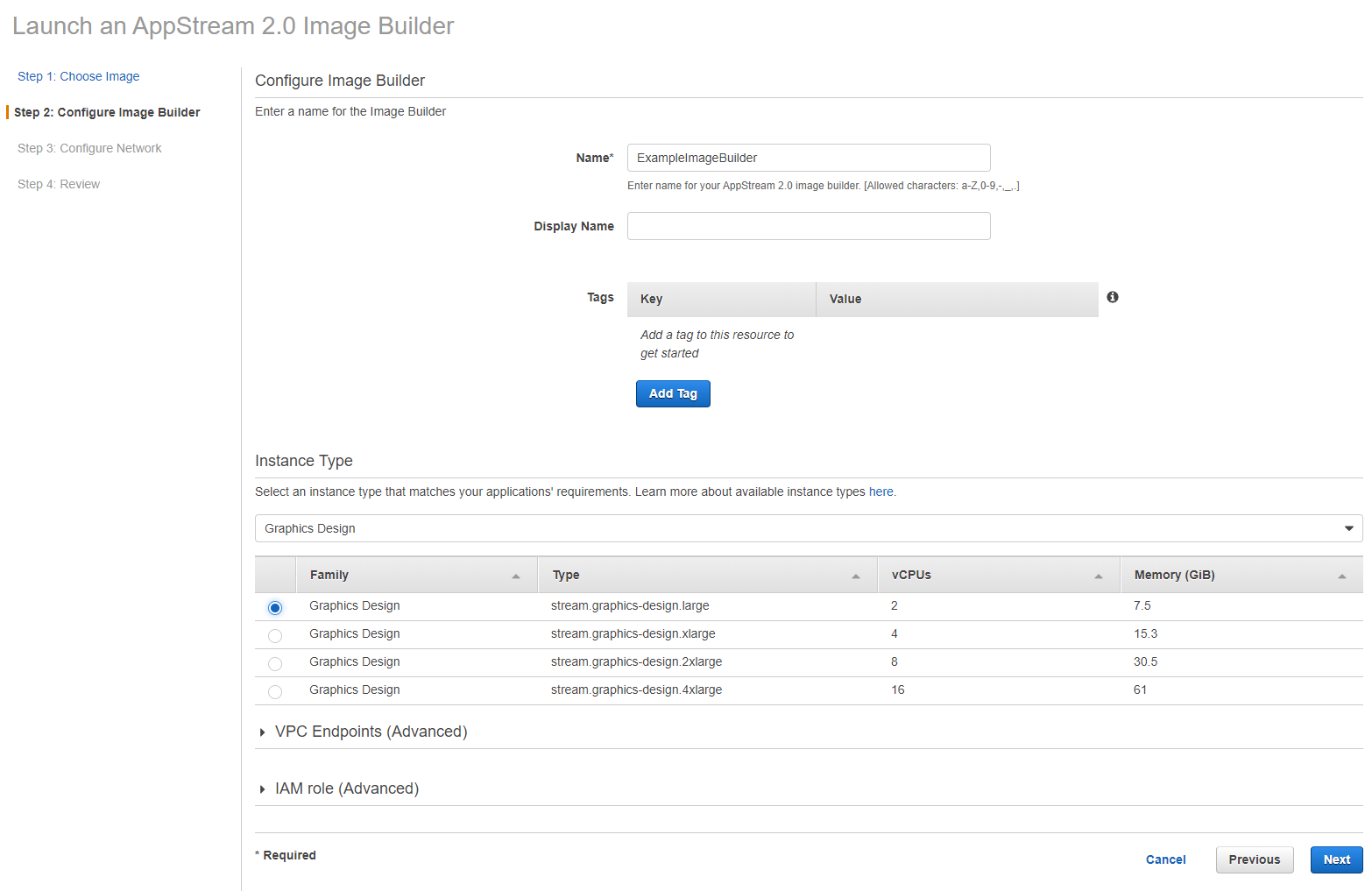Open Step 3: Configure Network
The image size is (1372, 891).
[x=89, y=148]
